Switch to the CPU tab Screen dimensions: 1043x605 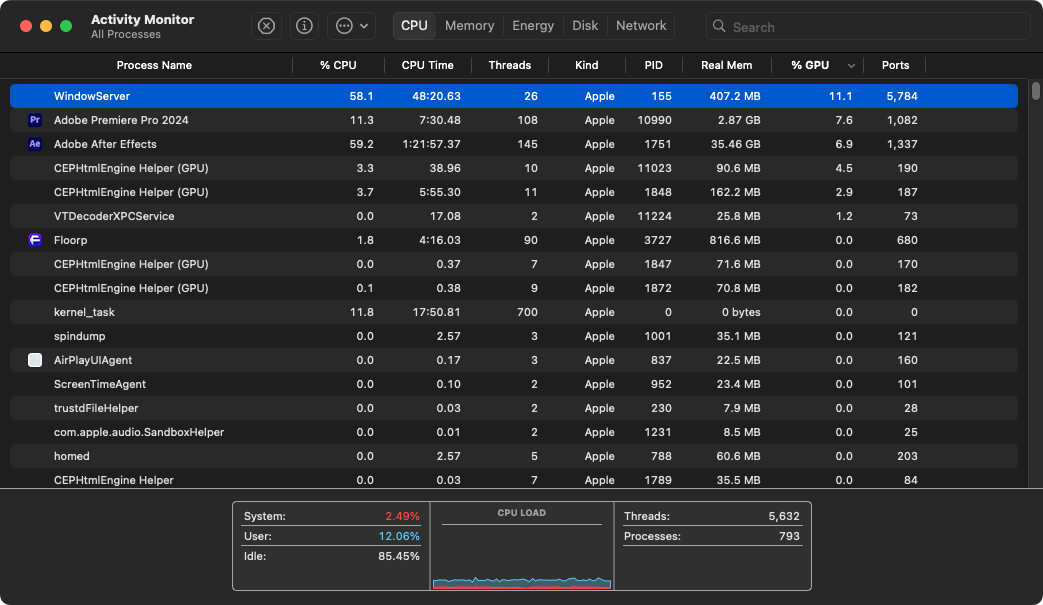(414, 26)
